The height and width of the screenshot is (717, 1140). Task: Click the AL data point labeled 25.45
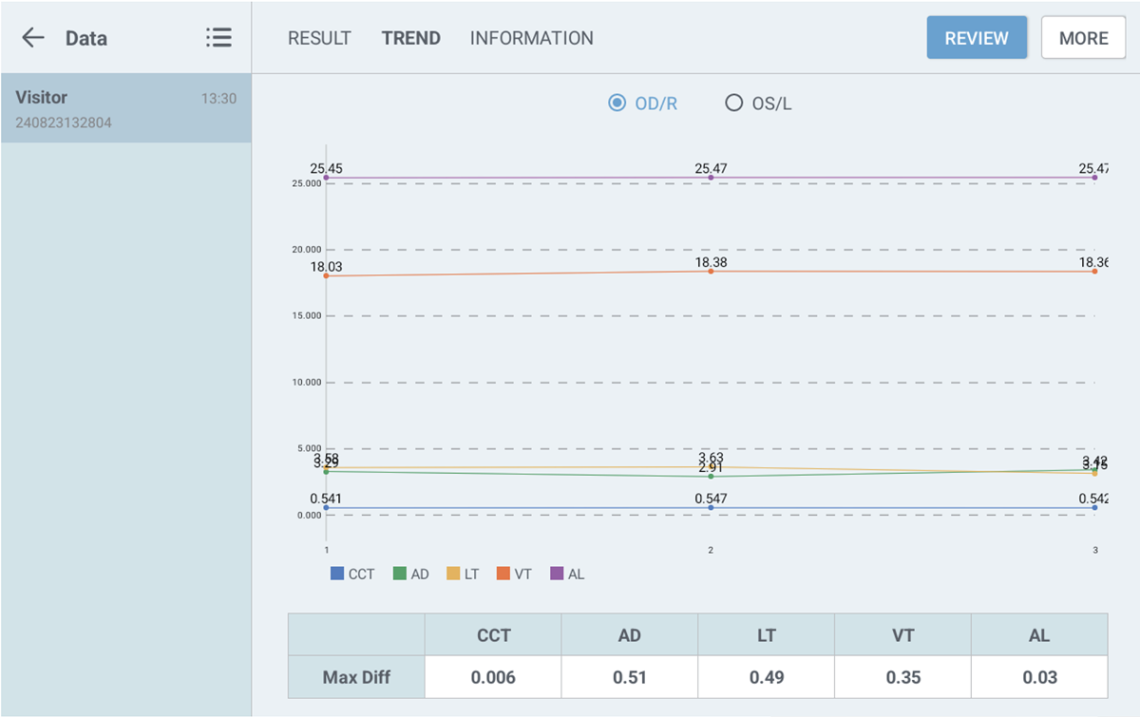coord(326,178)
